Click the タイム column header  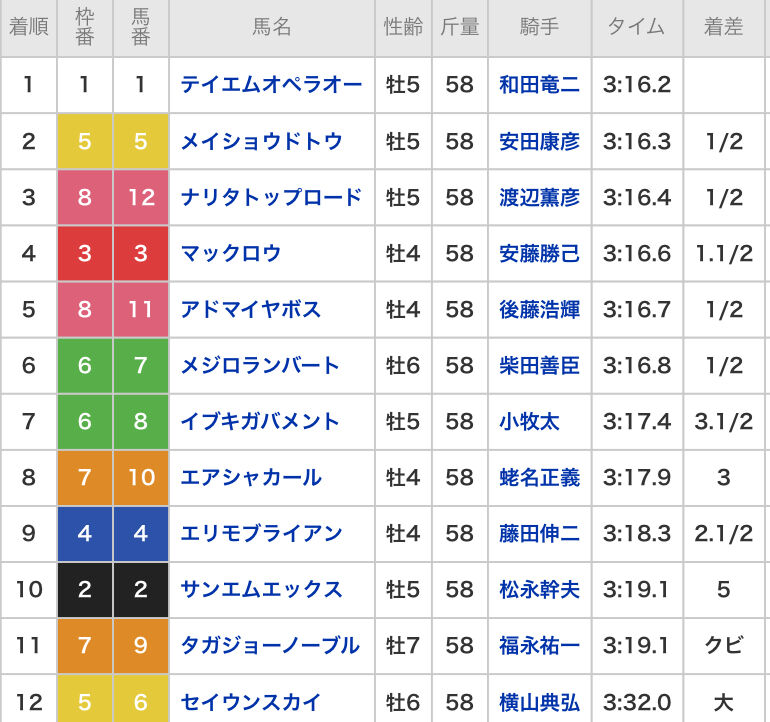click(637, 28)
